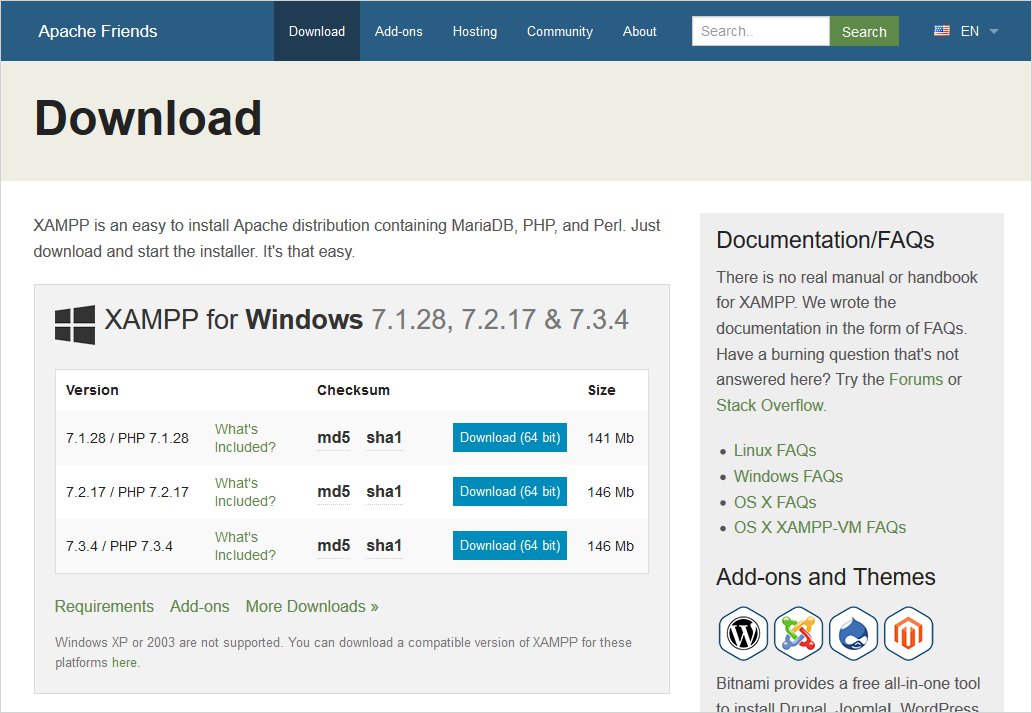Image resolution: width=1032 pixels, height=713 pixels.
Task: Click the Drupal add-on icon
Action: point(853,633)
